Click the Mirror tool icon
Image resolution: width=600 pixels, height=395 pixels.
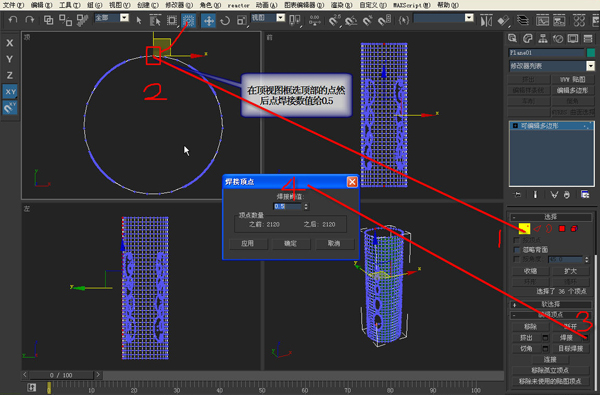pos(486,20)
